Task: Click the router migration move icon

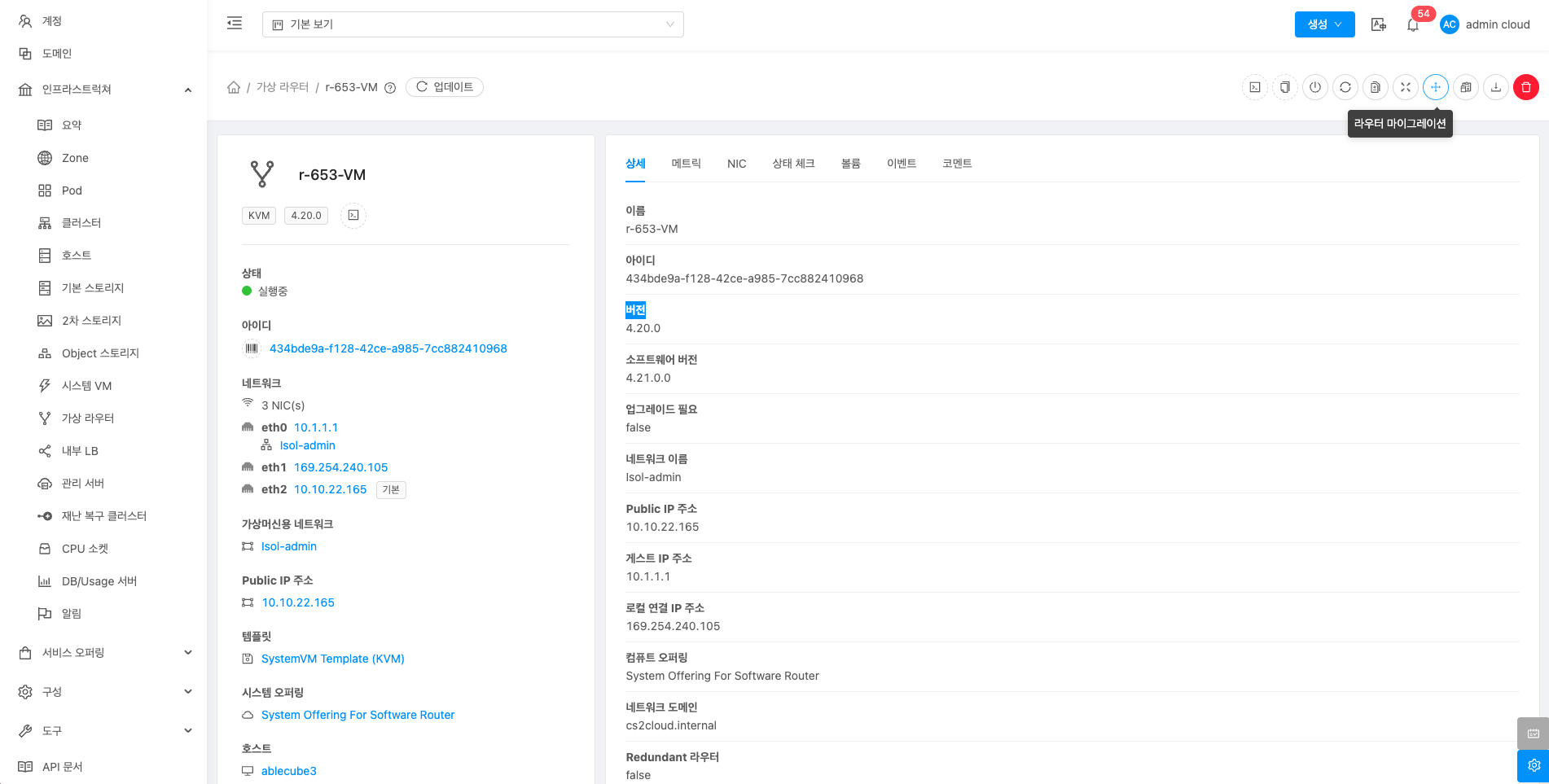Action: coord(1435,87)
